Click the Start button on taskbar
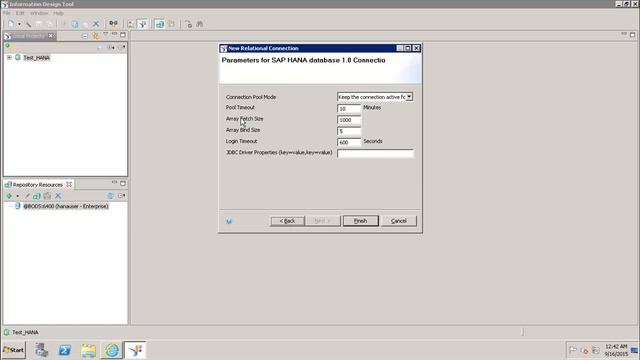 click(x=13, y=350)
